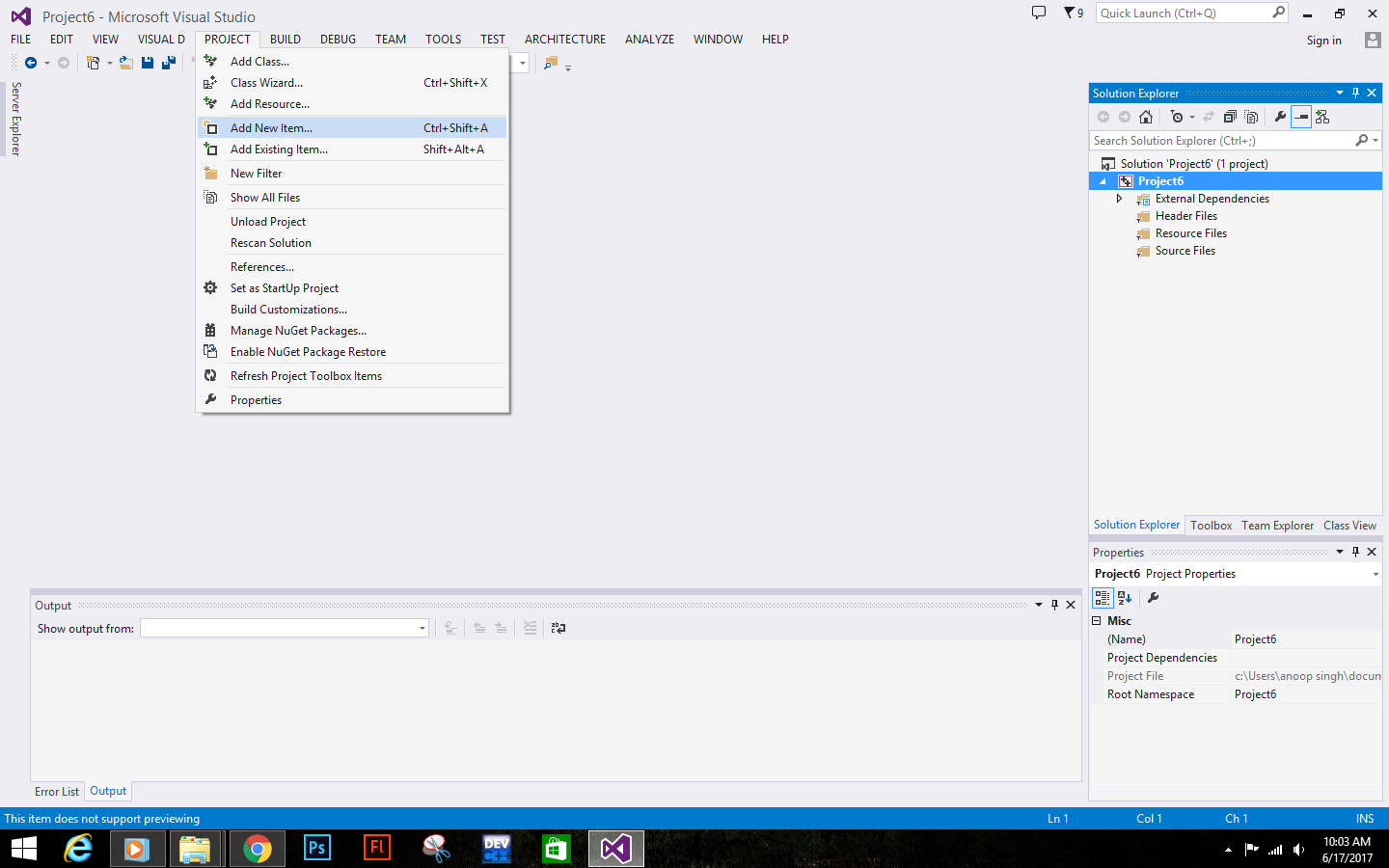Toggle the pin on the Output panel
This screenshot has height=868, width=1389.
[x=1054, y=605]
